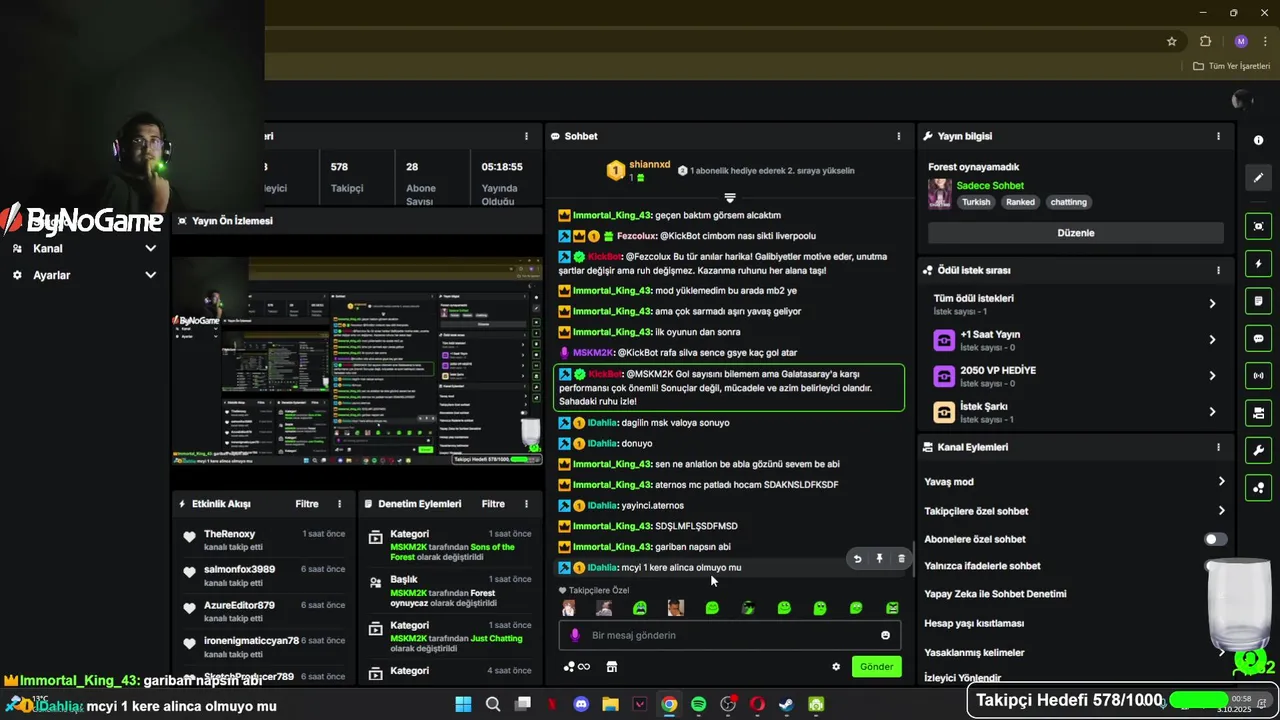Click the lightning bolt icon in the right rail
The width and height of the screenshot is (1280, 720).
[x=1258, y=264]
